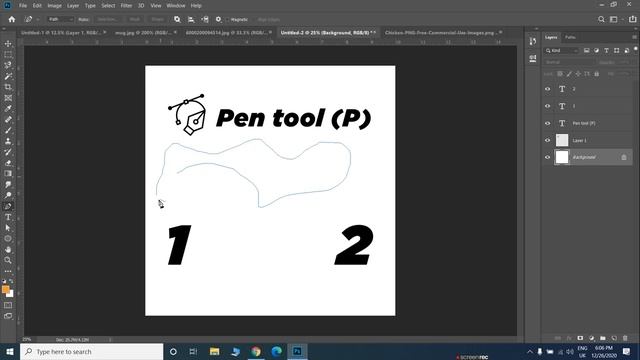Select the Path Selection tool
Screen dimensions: 640x360
[8, 228]
